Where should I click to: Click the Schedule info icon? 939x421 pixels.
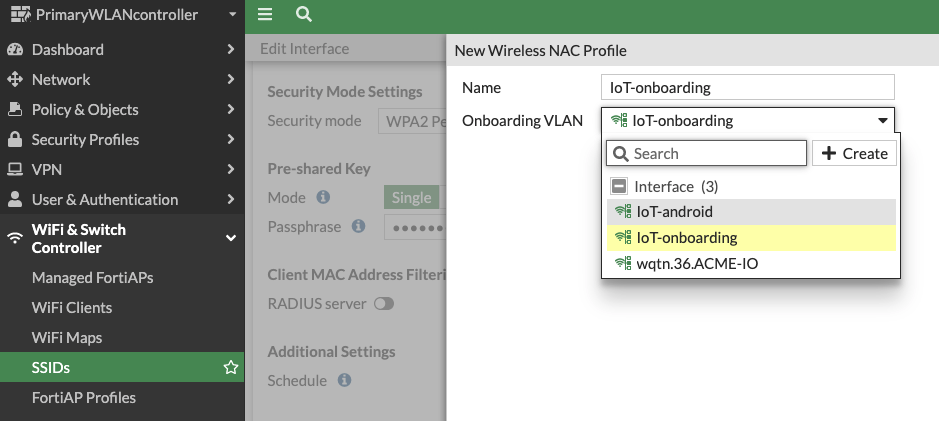tap(344, 381)
